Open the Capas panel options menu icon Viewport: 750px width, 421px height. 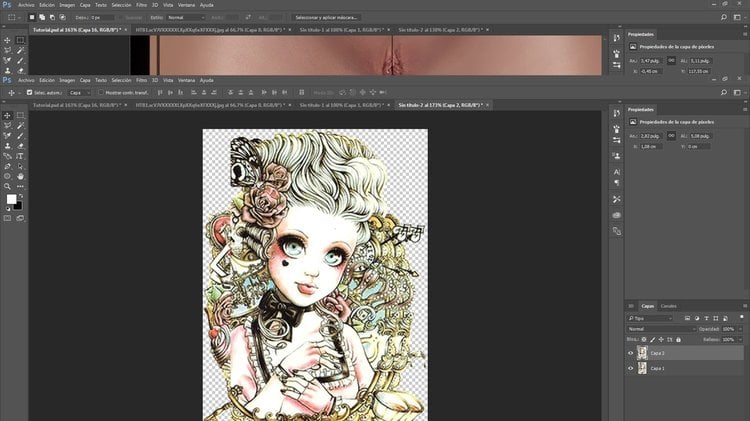745,306
